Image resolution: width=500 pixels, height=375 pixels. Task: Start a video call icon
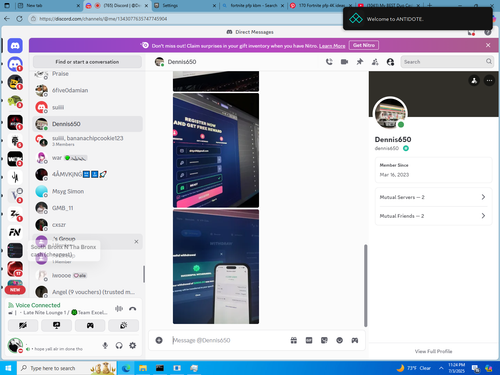click(x=344, y=62)
